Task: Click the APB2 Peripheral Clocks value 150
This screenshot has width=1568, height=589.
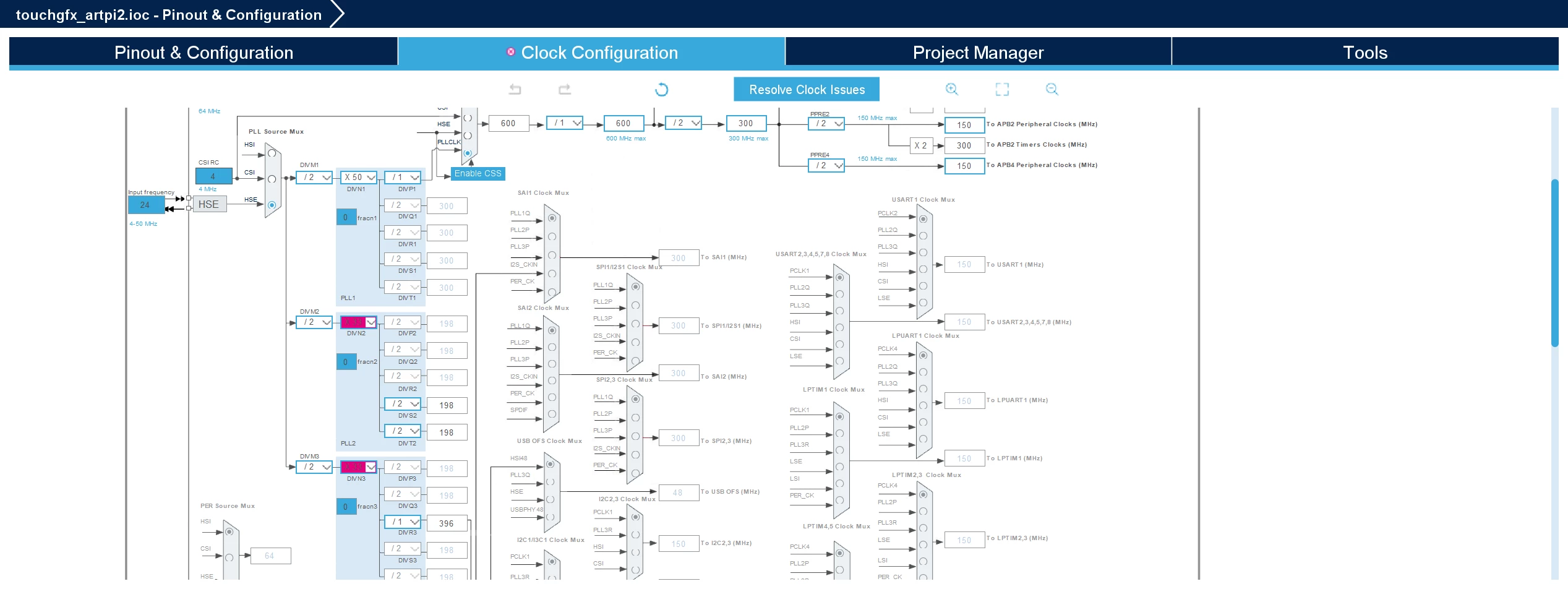Action: [x=964, y=125]
